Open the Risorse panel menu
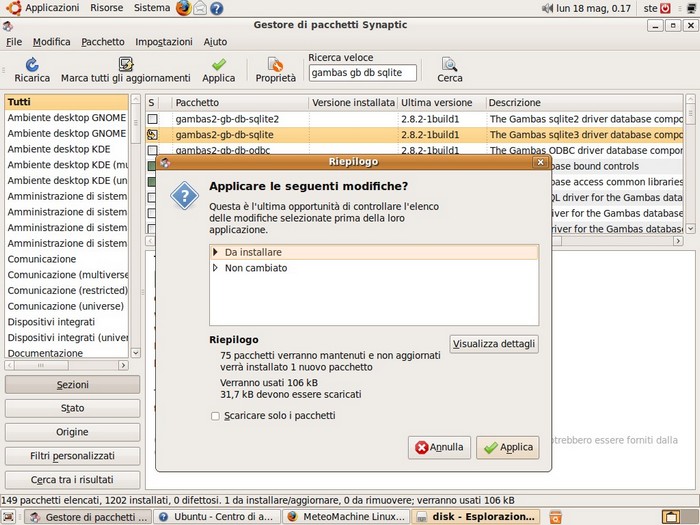The height and width of the screenshot is (525, 700). click(106, 8)
